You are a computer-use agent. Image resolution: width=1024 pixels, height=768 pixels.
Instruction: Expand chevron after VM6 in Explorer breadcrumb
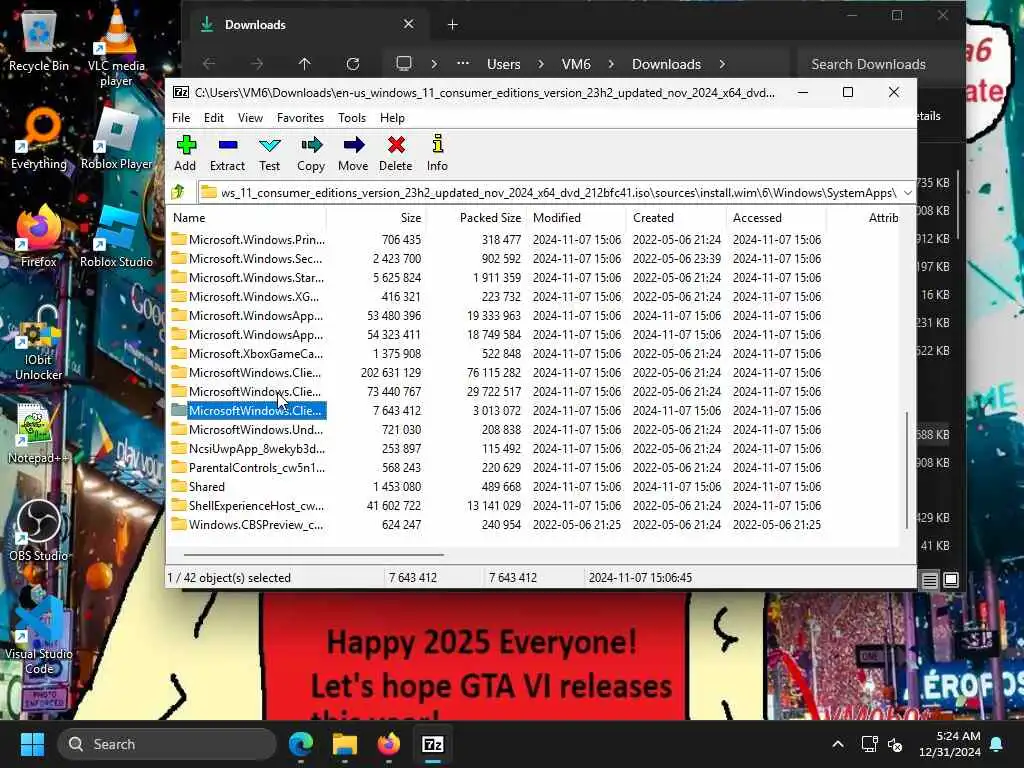tap(611, 64)
